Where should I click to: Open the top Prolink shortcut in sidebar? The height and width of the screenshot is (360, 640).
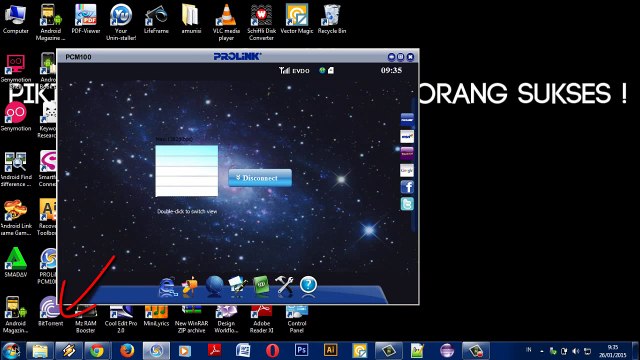407,120
